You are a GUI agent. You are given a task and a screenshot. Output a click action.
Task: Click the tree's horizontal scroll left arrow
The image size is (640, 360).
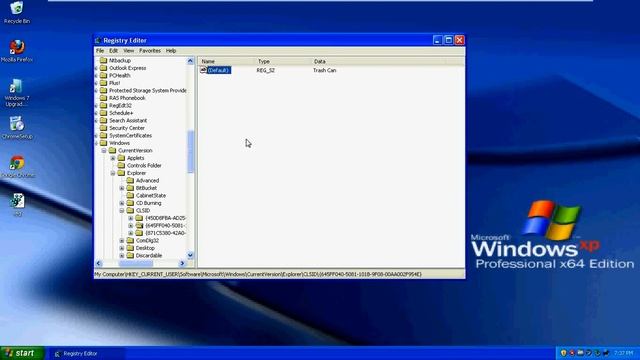point(98,264)
